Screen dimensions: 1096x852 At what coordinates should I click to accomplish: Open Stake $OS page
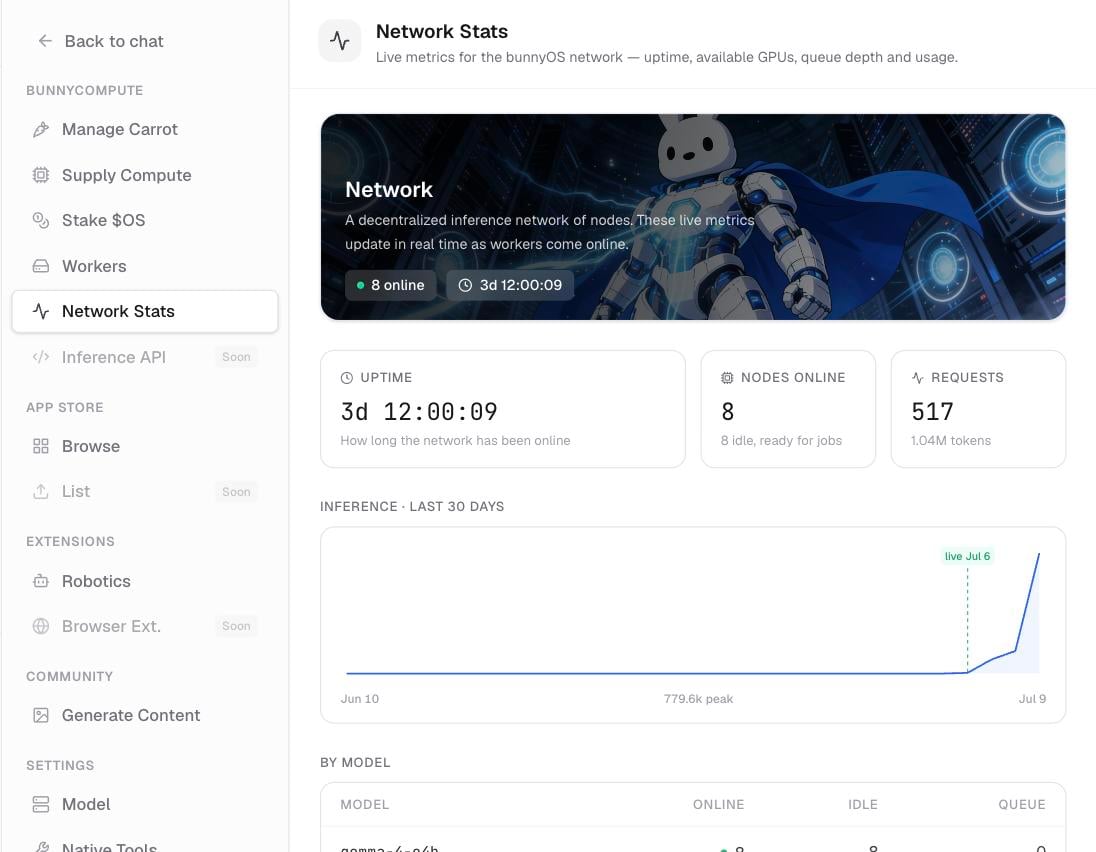point(145,220)
